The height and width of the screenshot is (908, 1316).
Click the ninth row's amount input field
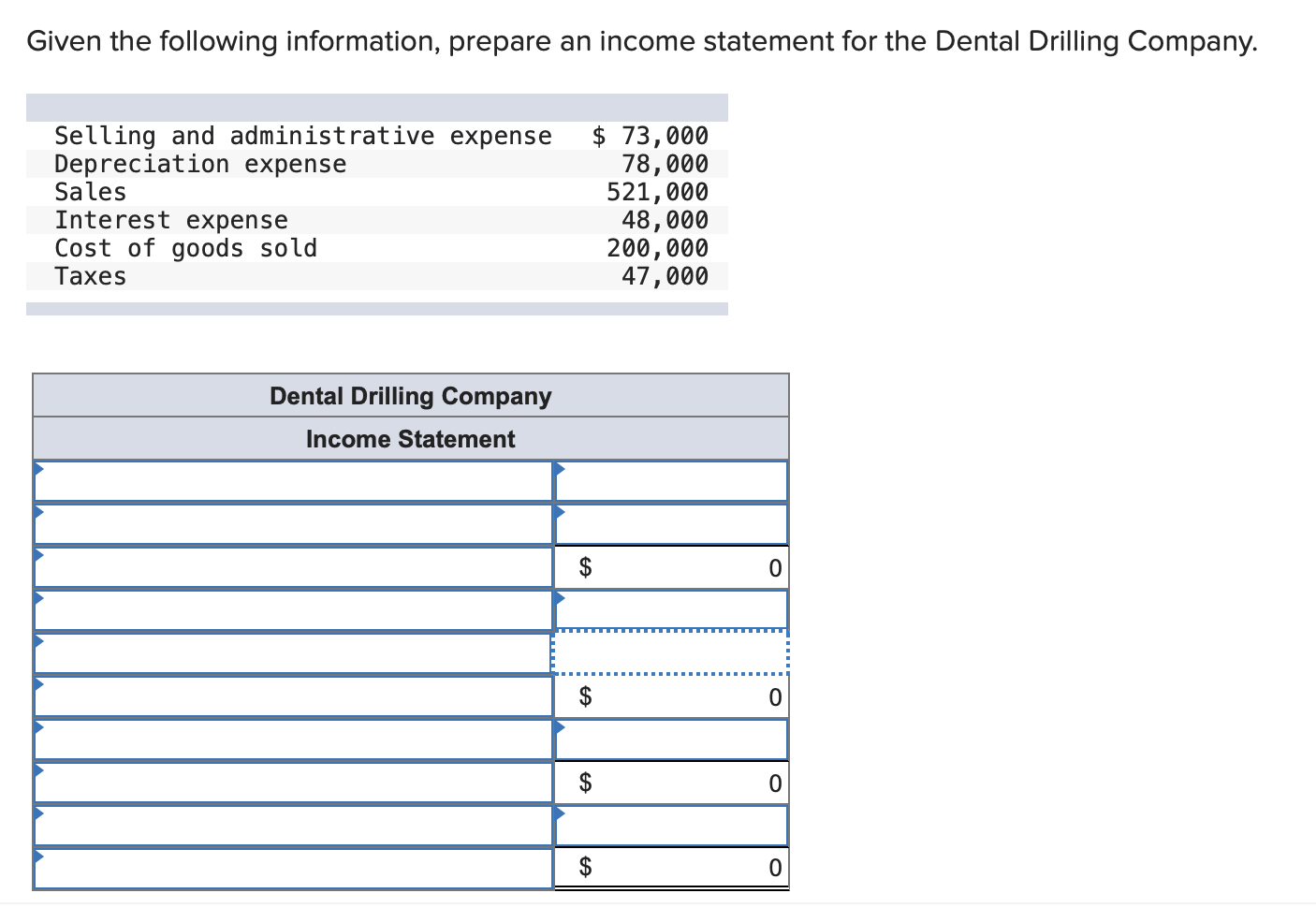(671, 826)
